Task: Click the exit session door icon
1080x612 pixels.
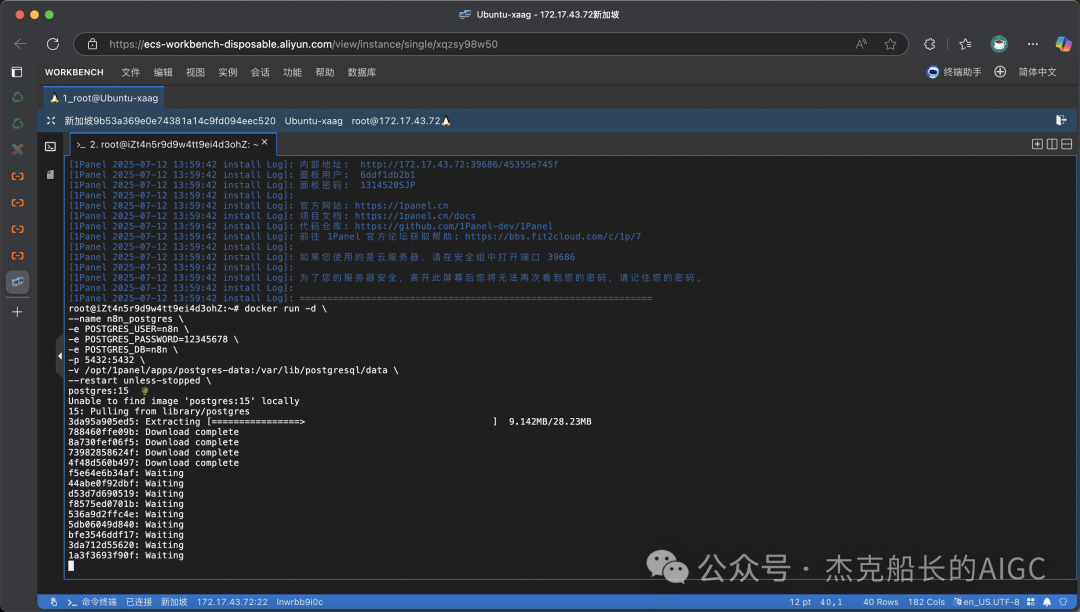Action: [1061, 120]
